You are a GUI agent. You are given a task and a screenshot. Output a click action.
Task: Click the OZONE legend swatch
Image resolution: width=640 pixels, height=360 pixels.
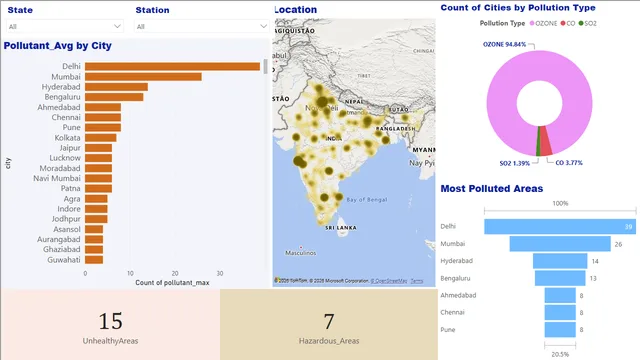(x=532, y=23)
